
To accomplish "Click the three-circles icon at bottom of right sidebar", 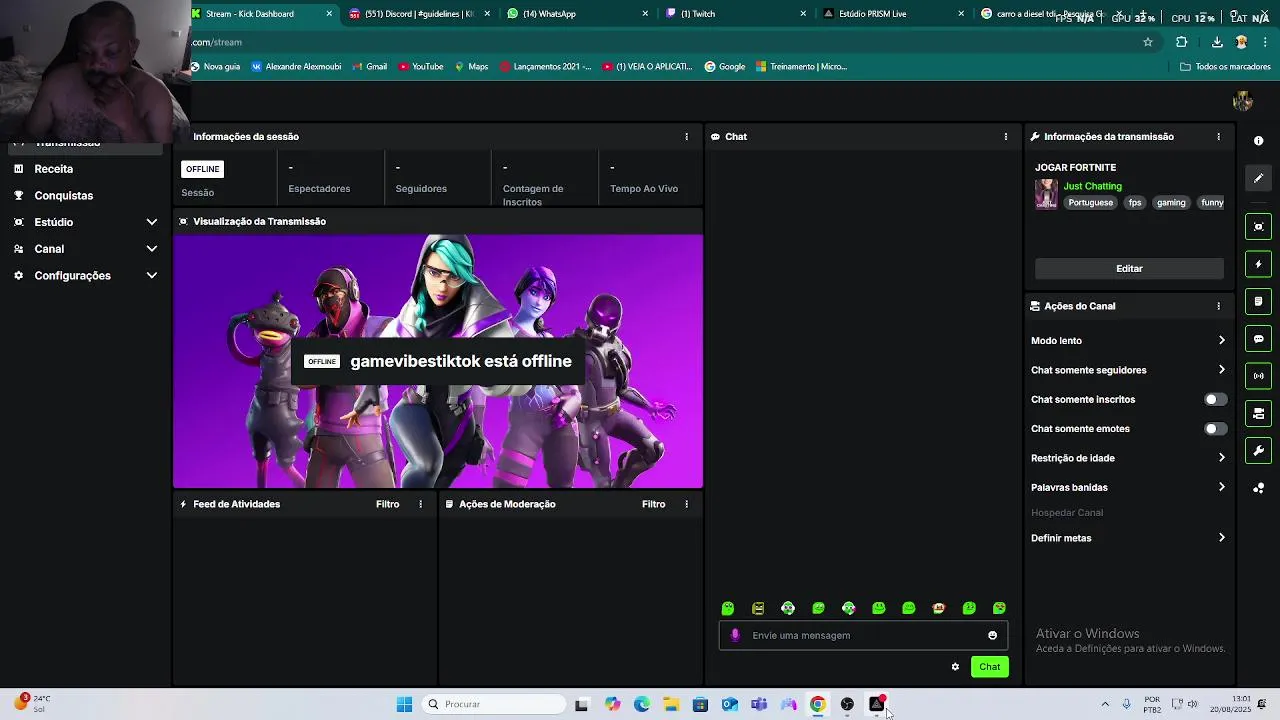I will pos(1258,488).
